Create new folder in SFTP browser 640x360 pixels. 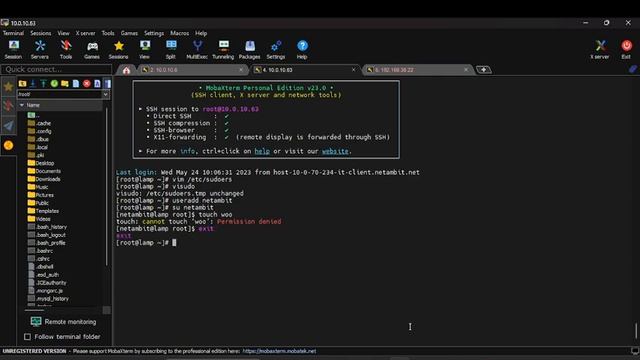click(x=65, y=84)
